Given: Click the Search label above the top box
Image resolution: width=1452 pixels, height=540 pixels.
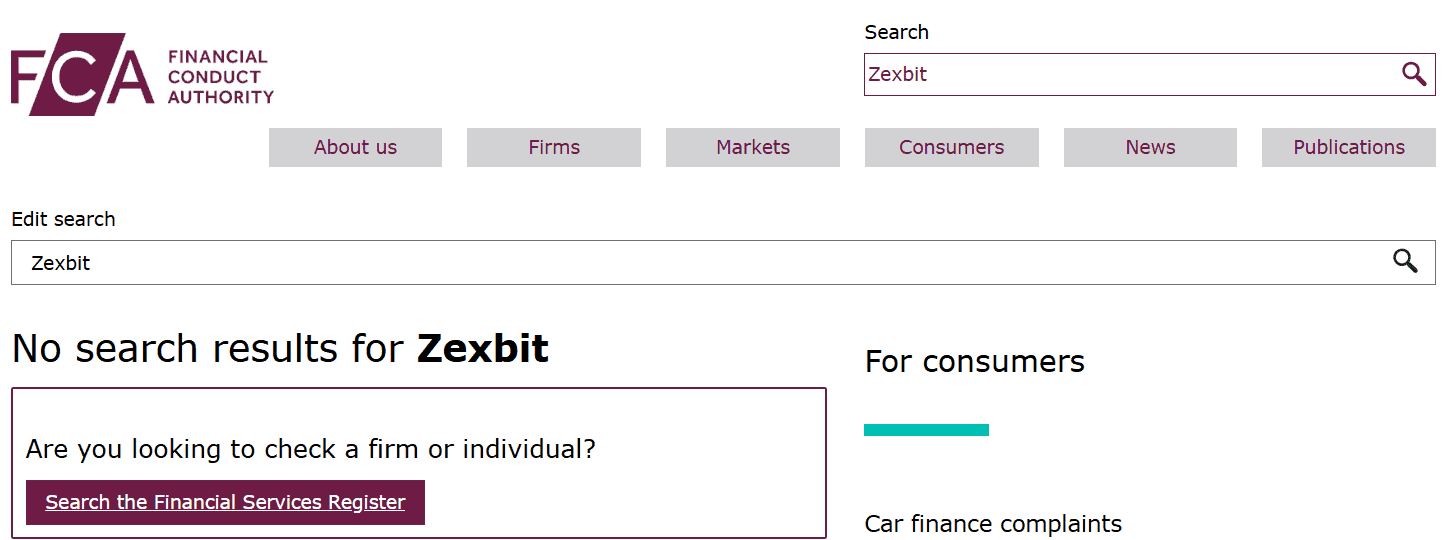Looking at the screenshot, I should pos(896,32).
